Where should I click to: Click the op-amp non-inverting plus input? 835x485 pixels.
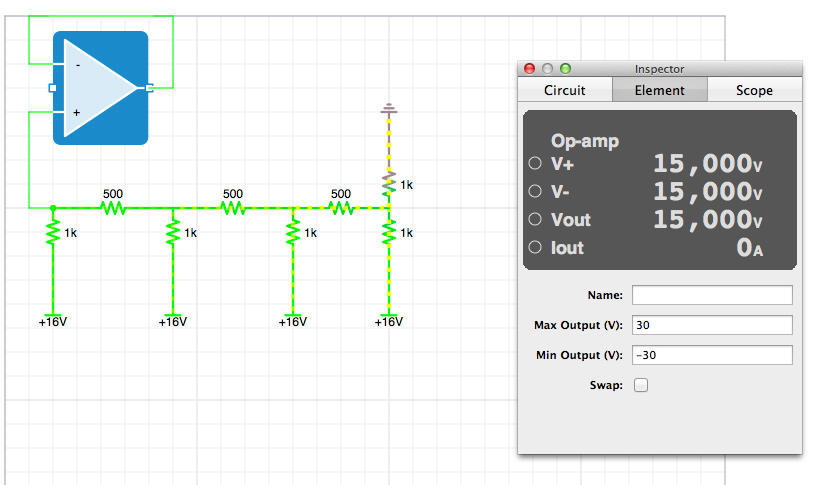pos(77,112)
